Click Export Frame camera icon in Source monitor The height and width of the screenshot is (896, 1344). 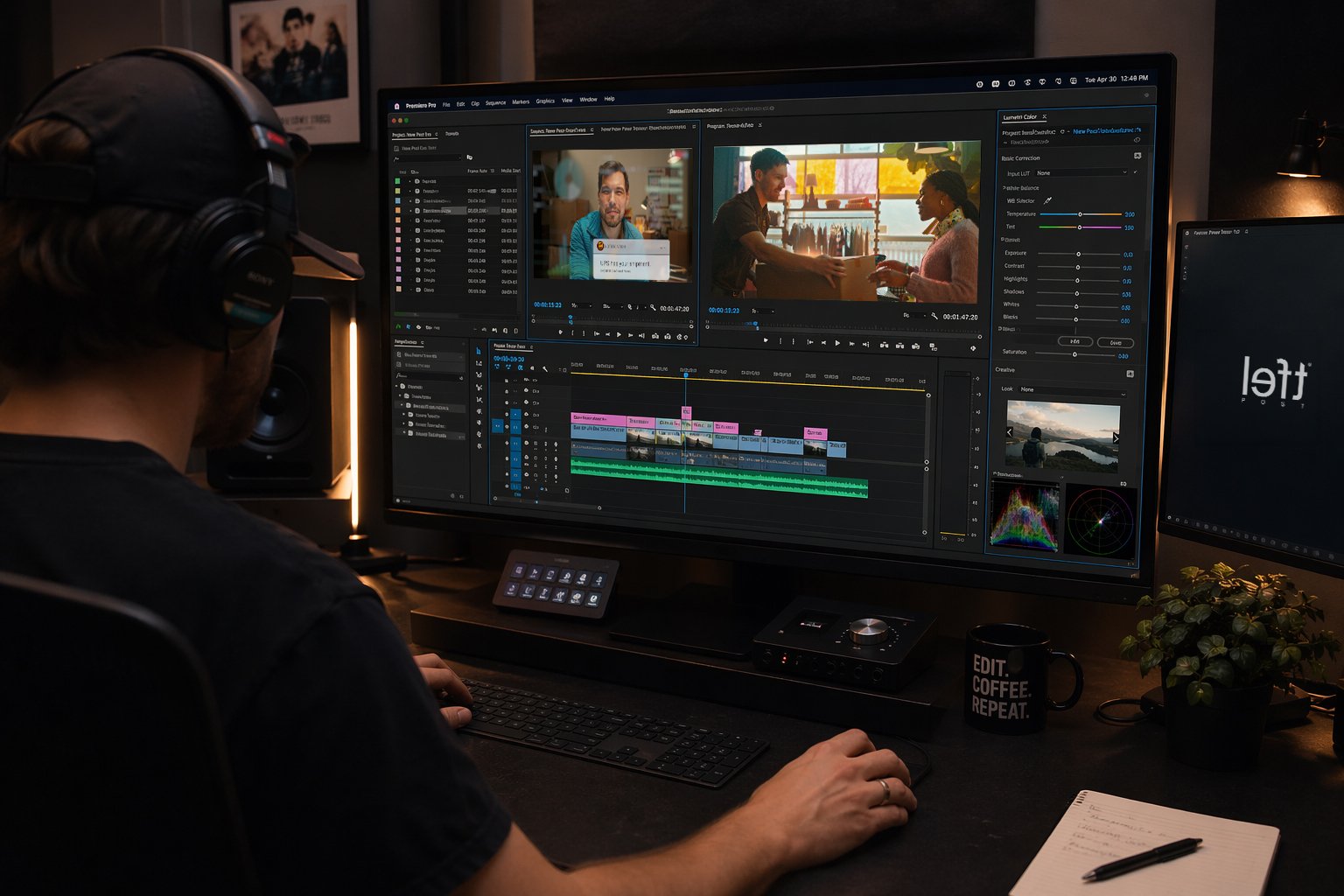coord(679,336)
